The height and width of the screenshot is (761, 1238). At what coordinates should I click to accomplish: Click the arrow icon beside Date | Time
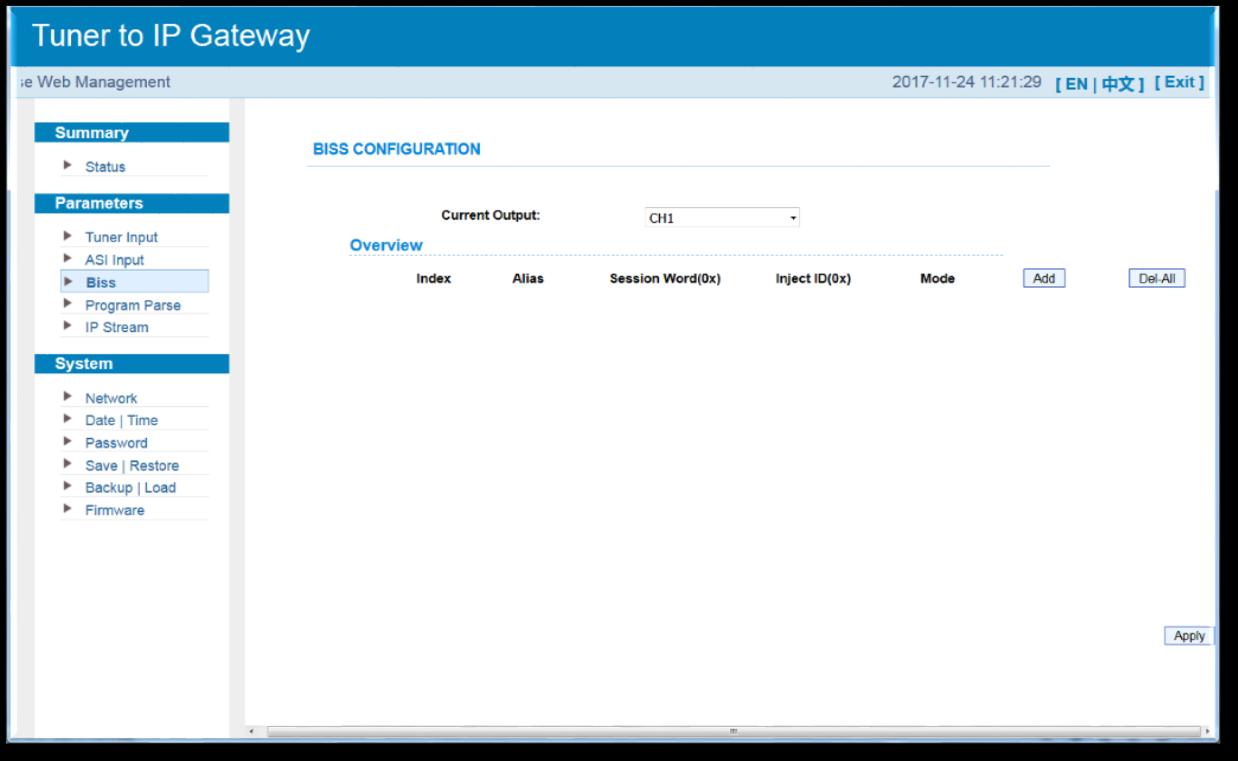click(67, 419)
